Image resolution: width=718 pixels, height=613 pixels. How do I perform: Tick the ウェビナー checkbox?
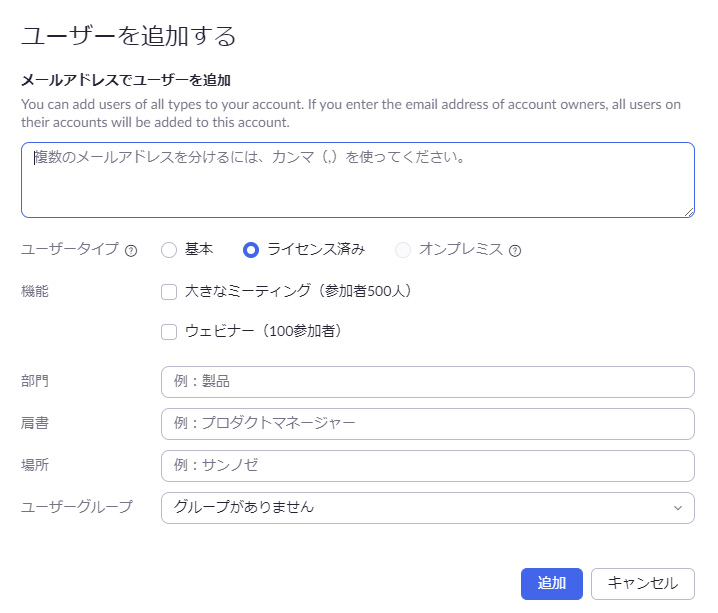tap(169, 332)
